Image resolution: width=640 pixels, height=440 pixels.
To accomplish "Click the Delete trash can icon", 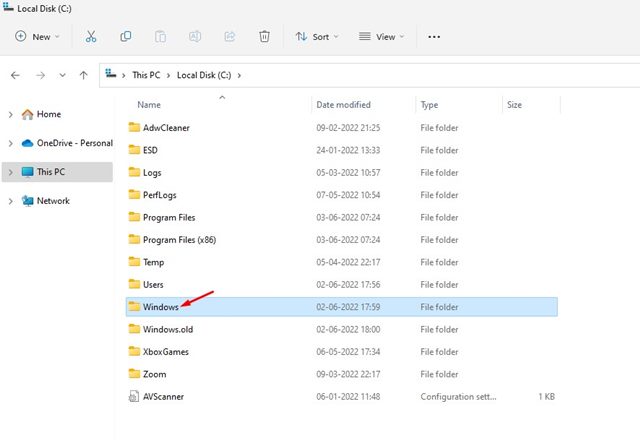I will pyautogui.click(x=264, y=36).
